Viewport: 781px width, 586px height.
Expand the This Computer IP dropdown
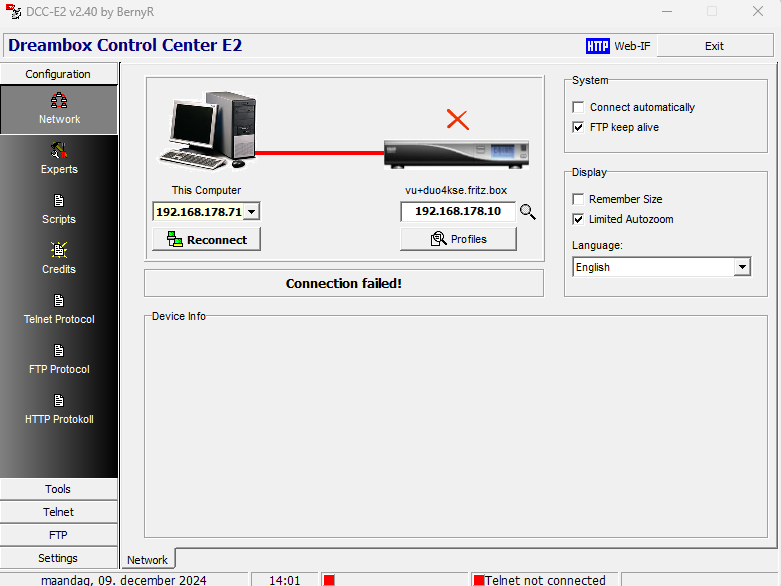252,212
